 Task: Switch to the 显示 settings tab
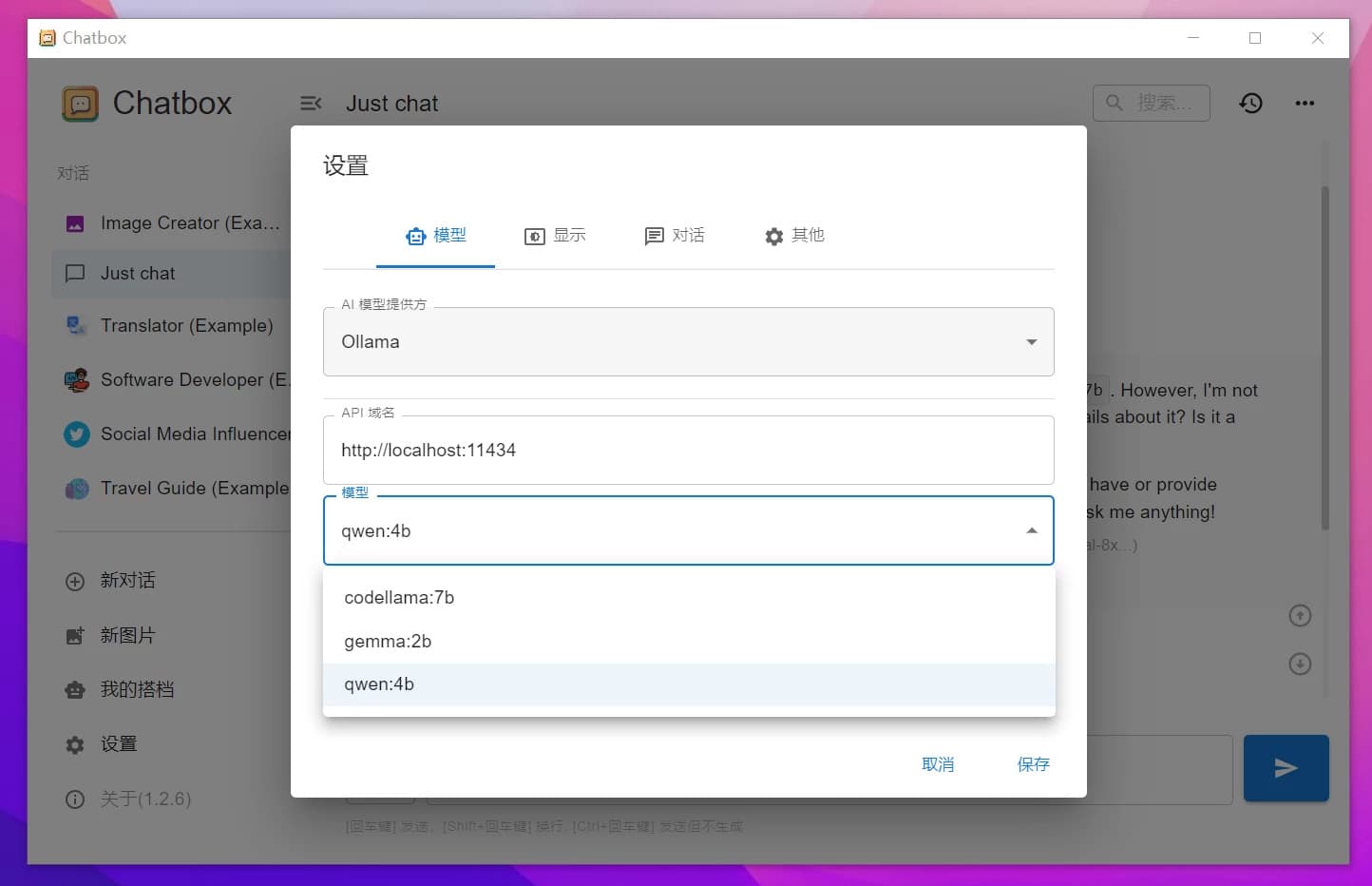click(x=555, y=236)
